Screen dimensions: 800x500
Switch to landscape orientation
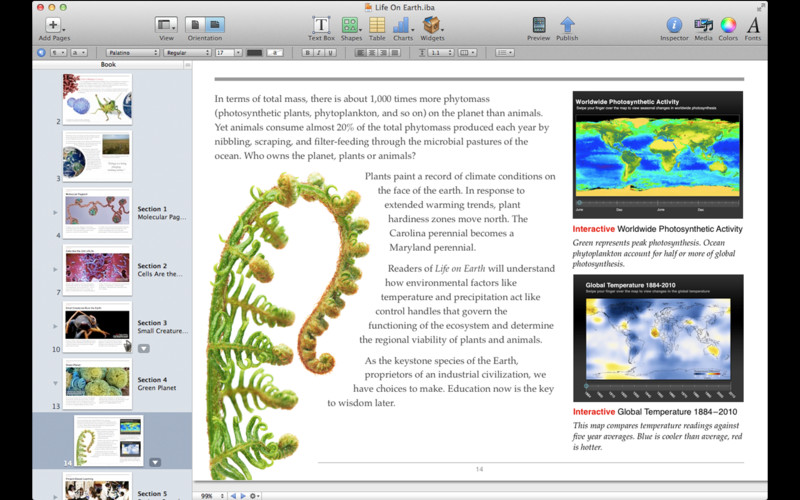[x=215, y=24]
